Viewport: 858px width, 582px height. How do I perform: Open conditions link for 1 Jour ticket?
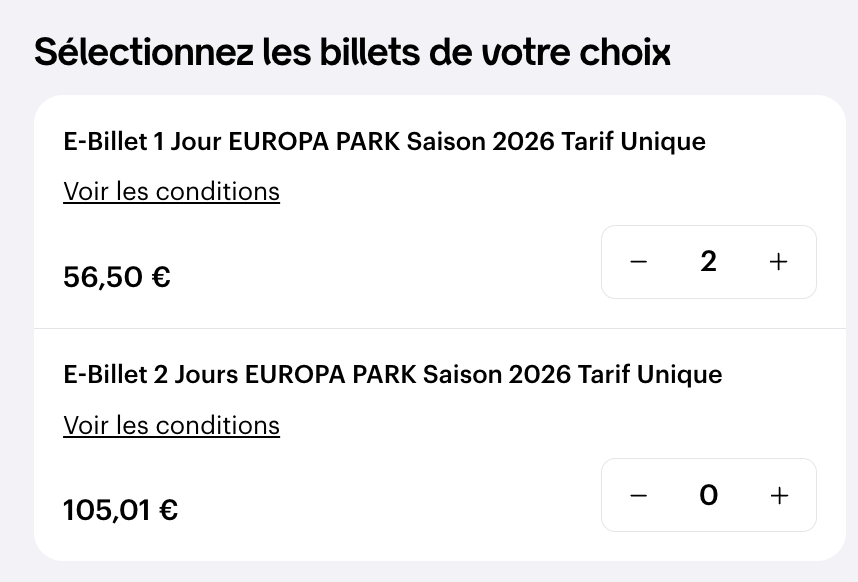171,191
